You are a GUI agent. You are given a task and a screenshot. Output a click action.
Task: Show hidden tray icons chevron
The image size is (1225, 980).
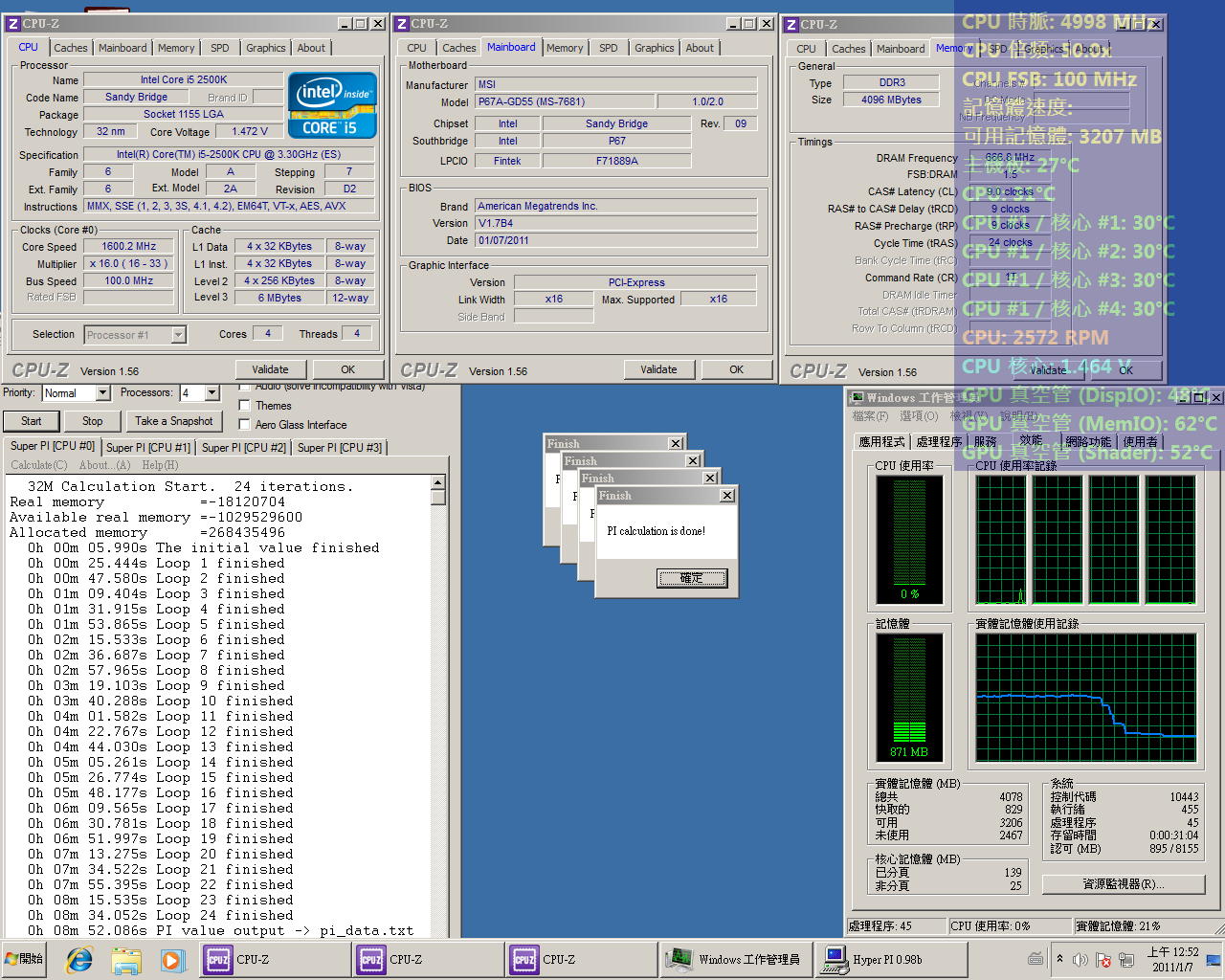tap(1059, 959)
